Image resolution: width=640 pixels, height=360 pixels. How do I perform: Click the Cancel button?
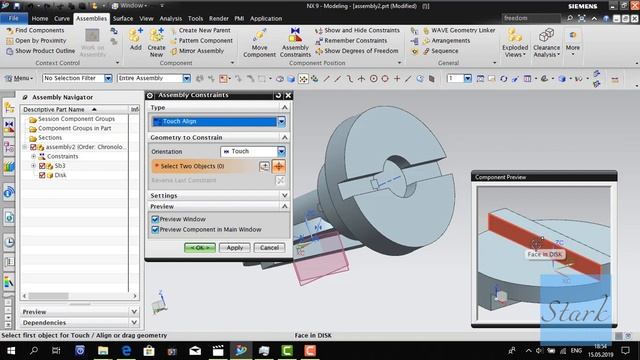[269, 248]
